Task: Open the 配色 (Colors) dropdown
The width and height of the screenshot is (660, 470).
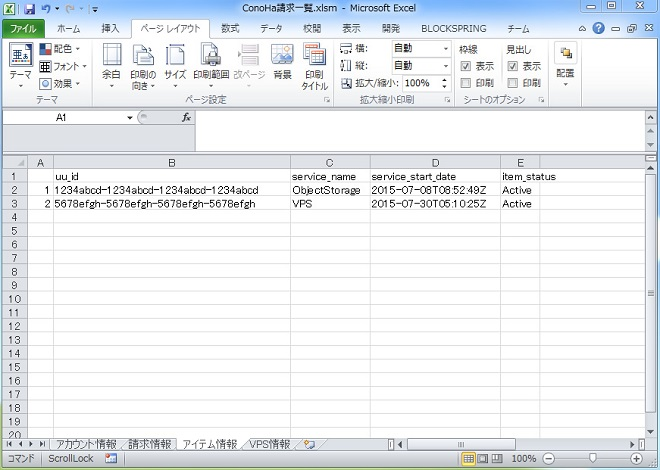Action: pyautogui.click(x=62, y=49)
